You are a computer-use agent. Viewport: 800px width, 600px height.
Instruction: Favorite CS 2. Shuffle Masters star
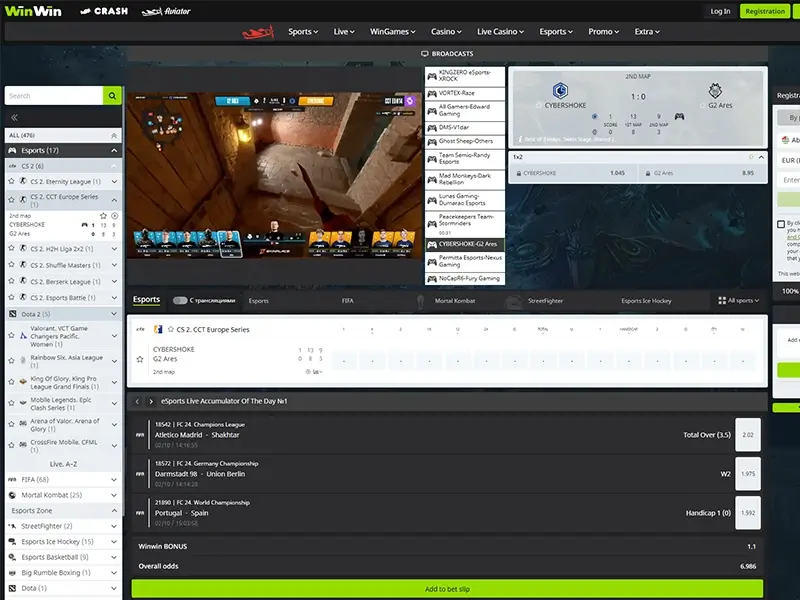(x=12, y=265)
